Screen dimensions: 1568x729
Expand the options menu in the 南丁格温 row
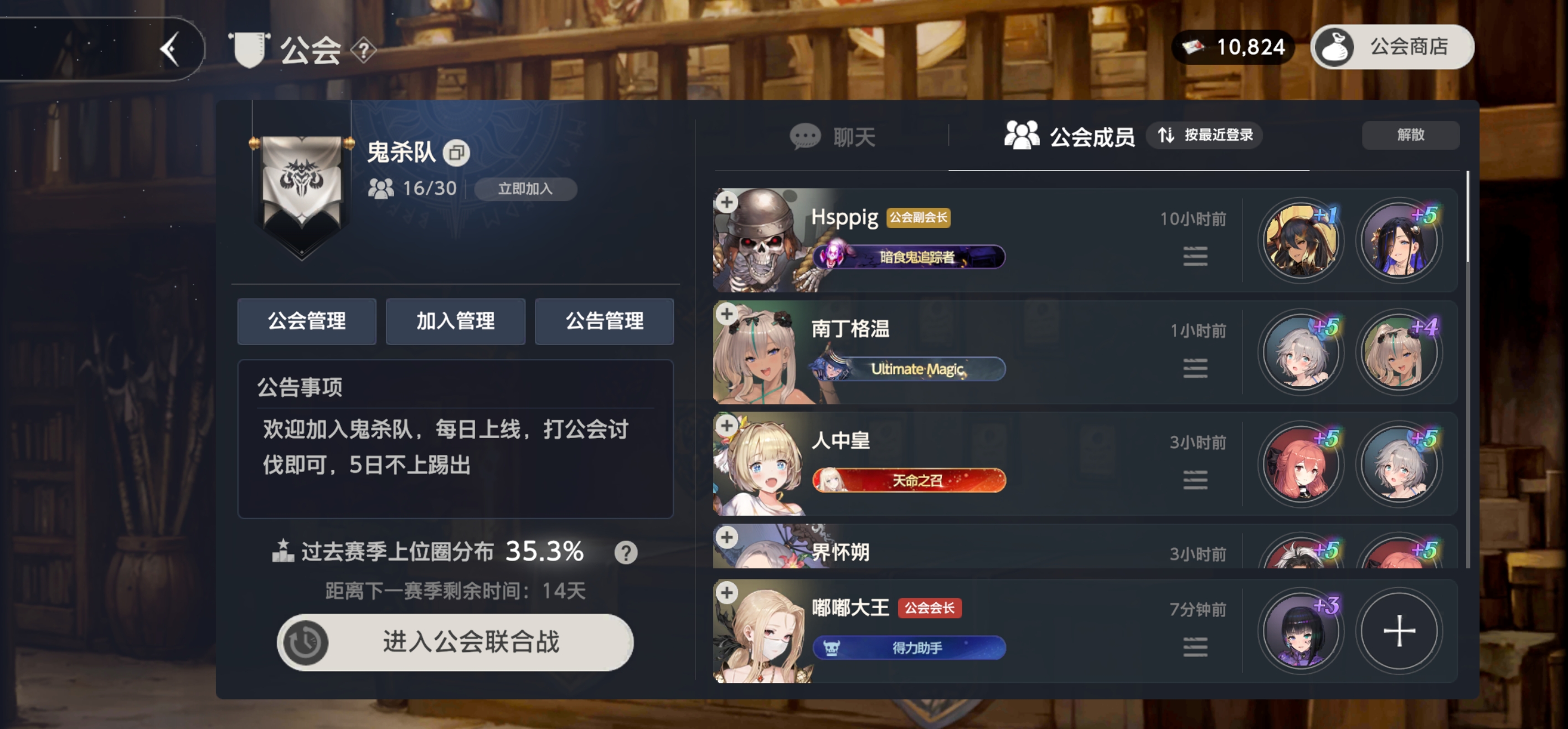click(1195, 368)
